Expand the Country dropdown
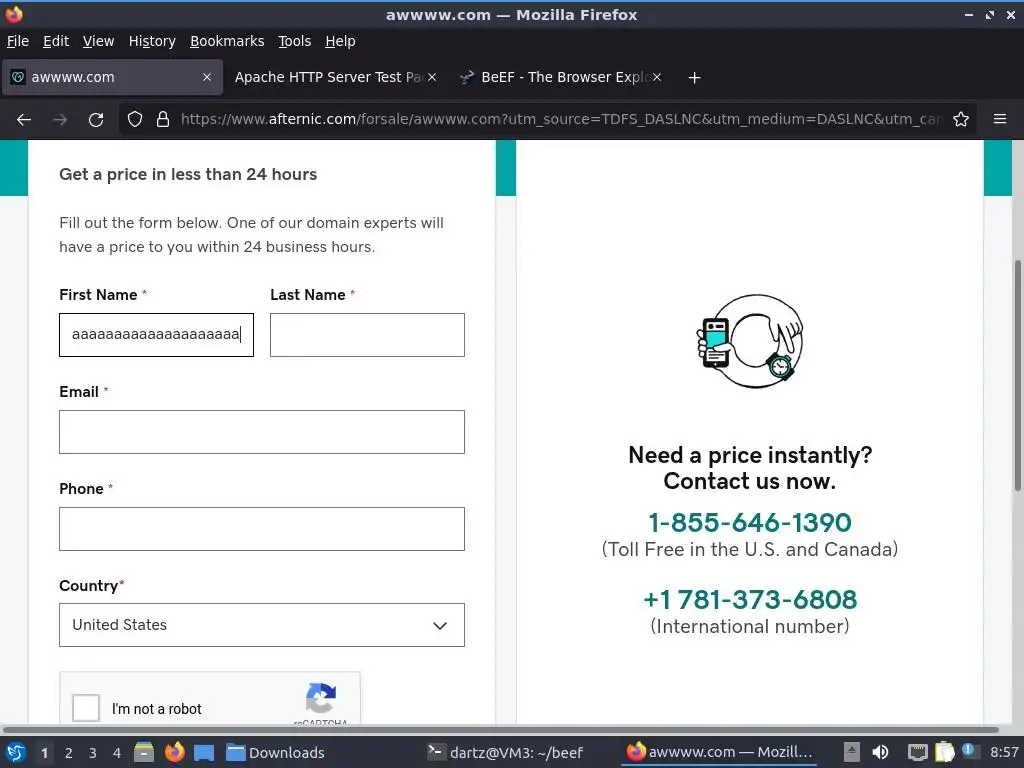This screenshot has width=1024, height=768. [x=262, y=625]
